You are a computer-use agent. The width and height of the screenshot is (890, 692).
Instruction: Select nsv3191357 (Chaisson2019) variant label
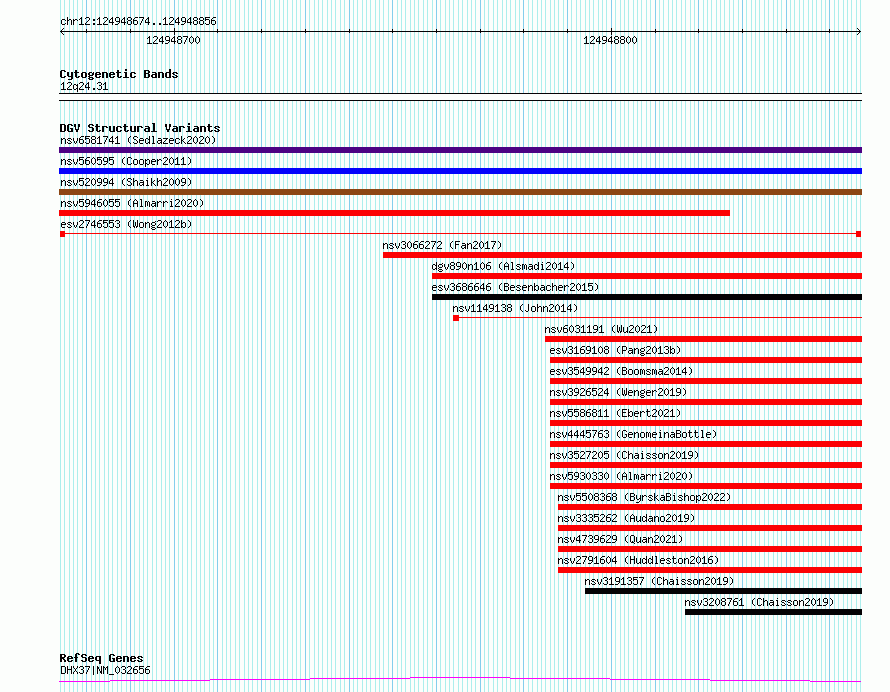pyautogui.click(x=659, y=581)
